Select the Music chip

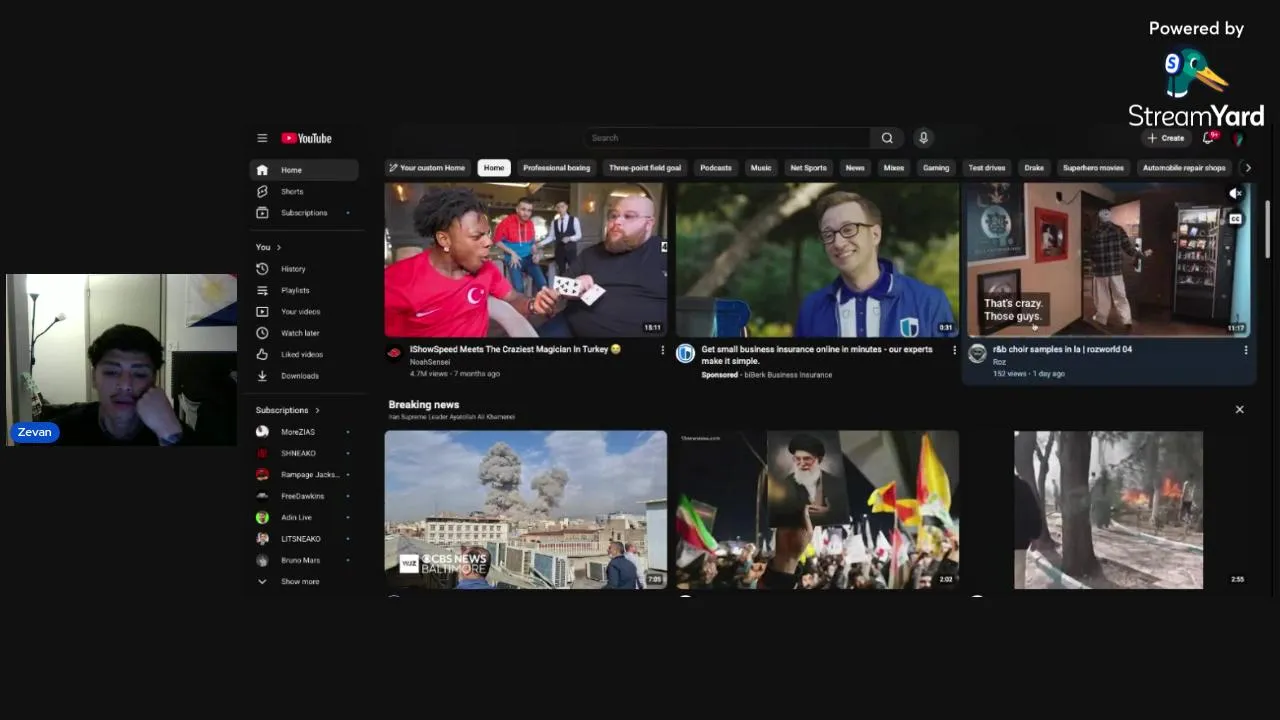[761, 168]
